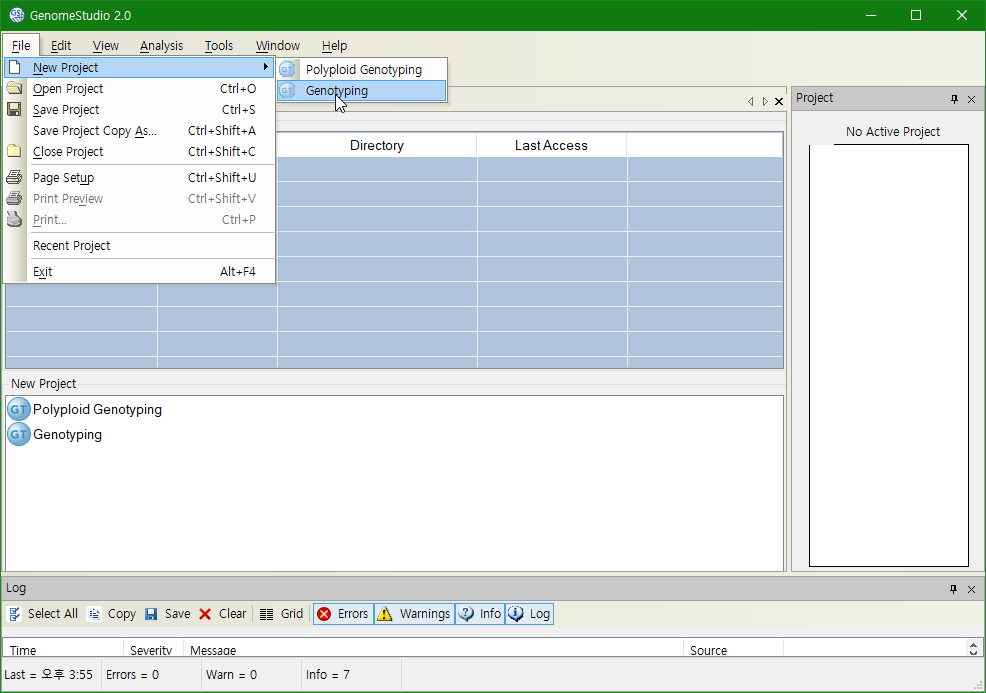Open the Tools menu
The image size is (986, 693).
(x=219, y=46)
